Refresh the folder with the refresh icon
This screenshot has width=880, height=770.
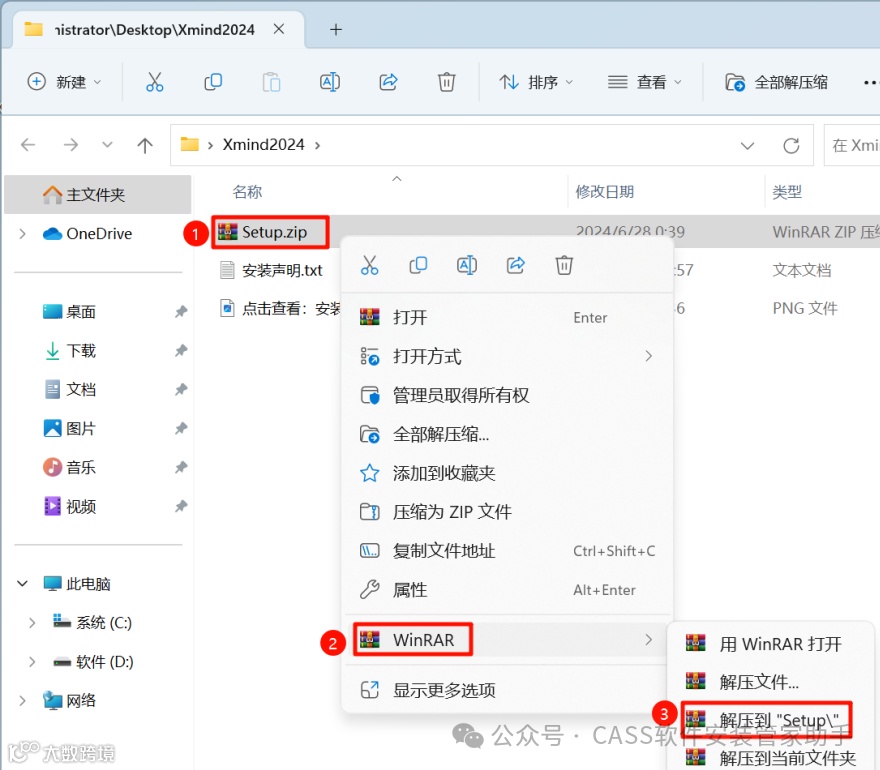[x=791, y=146]
